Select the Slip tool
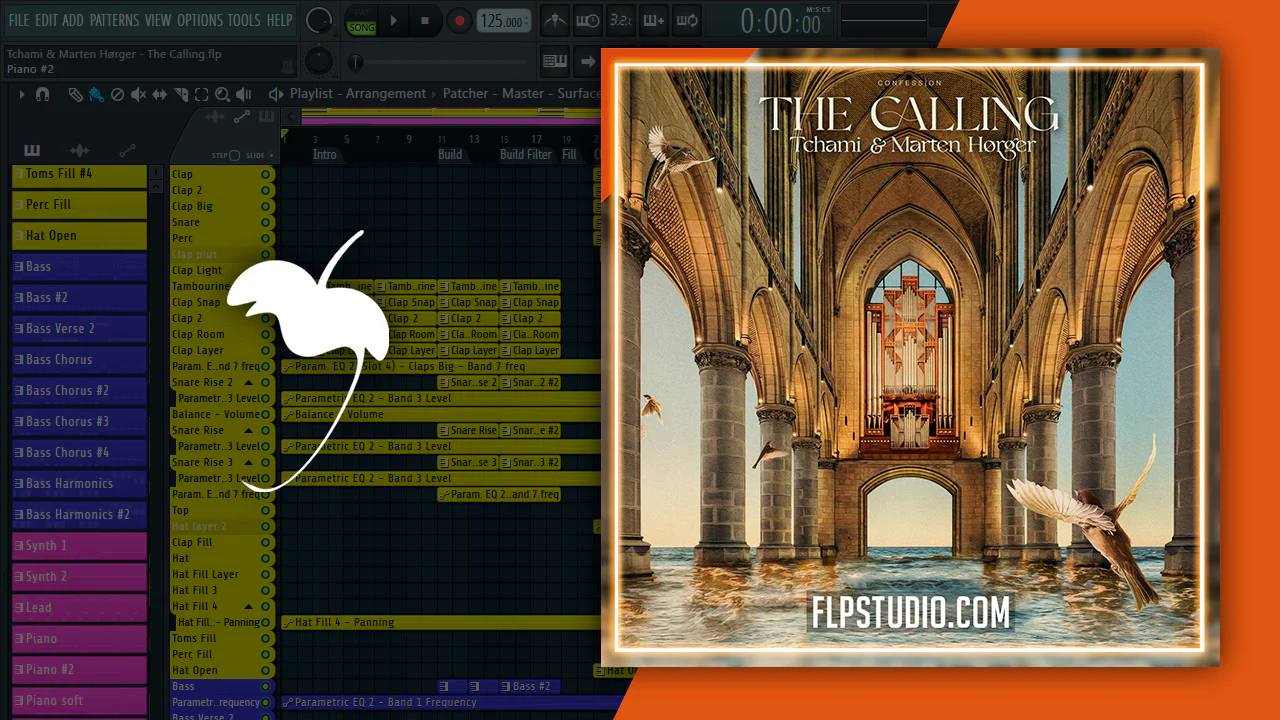Screen dimensions: 1280x720 tap(160, 94)
